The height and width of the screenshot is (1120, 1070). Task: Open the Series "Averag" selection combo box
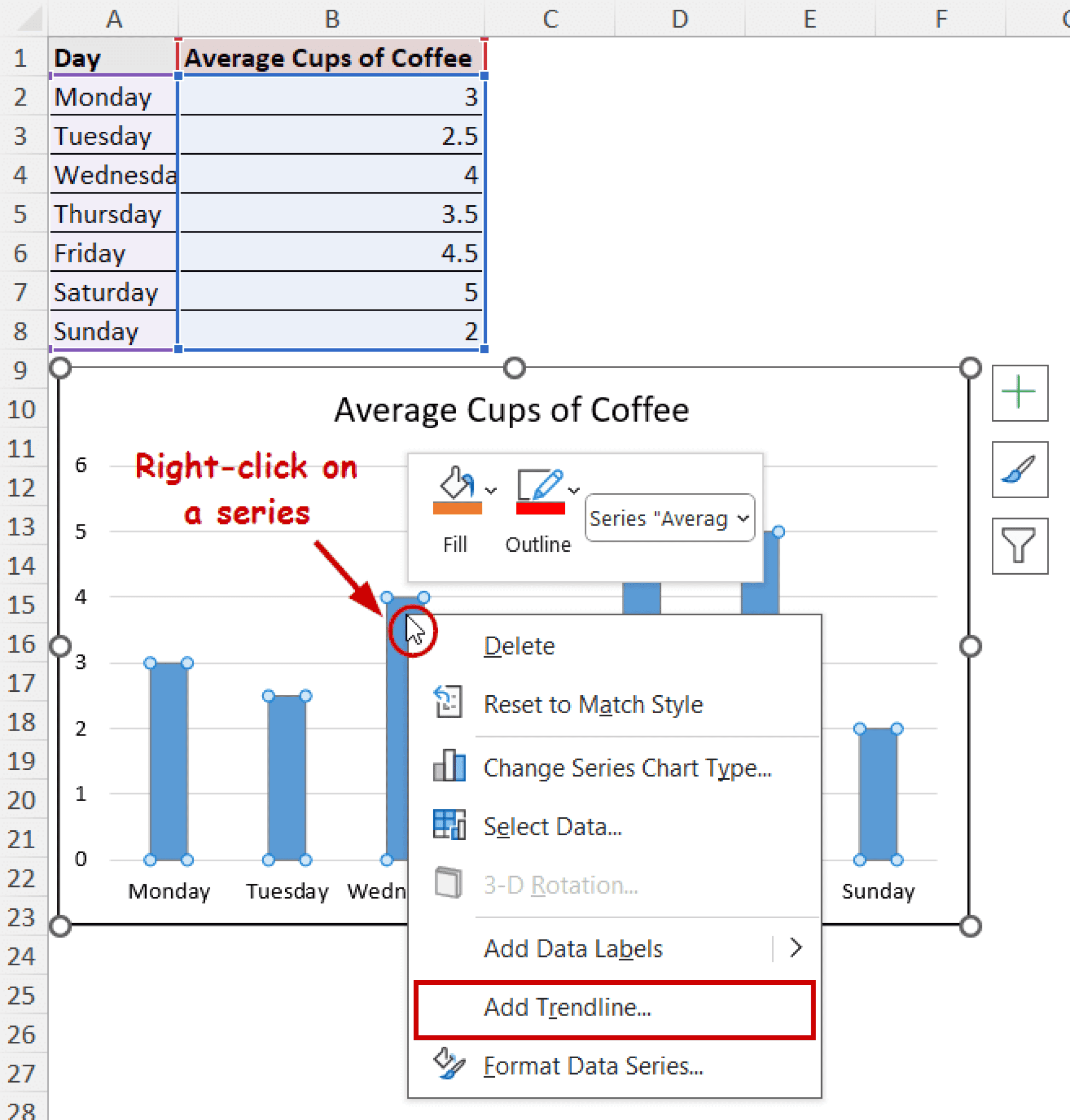click(669, 518)
